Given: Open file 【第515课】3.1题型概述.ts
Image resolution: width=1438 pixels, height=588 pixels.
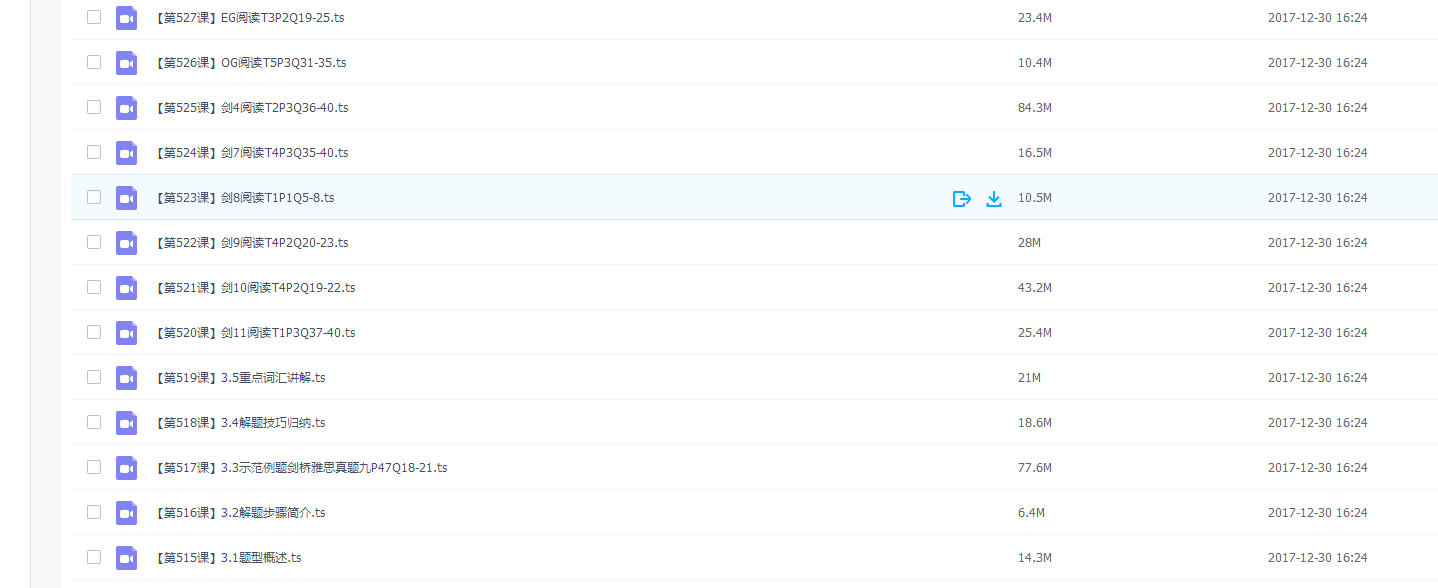Looking at the screenshot, I should pos(228,558).
